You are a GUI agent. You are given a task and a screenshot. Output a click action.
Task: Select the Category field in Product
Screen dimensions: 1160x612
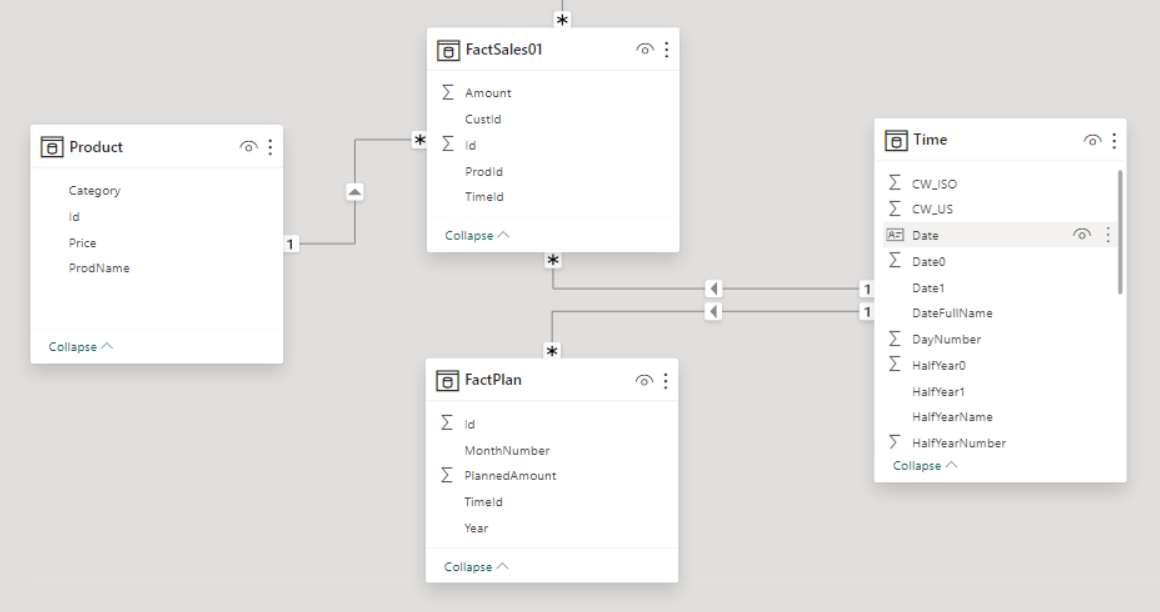pyautogui.click(x=94, y=191)
